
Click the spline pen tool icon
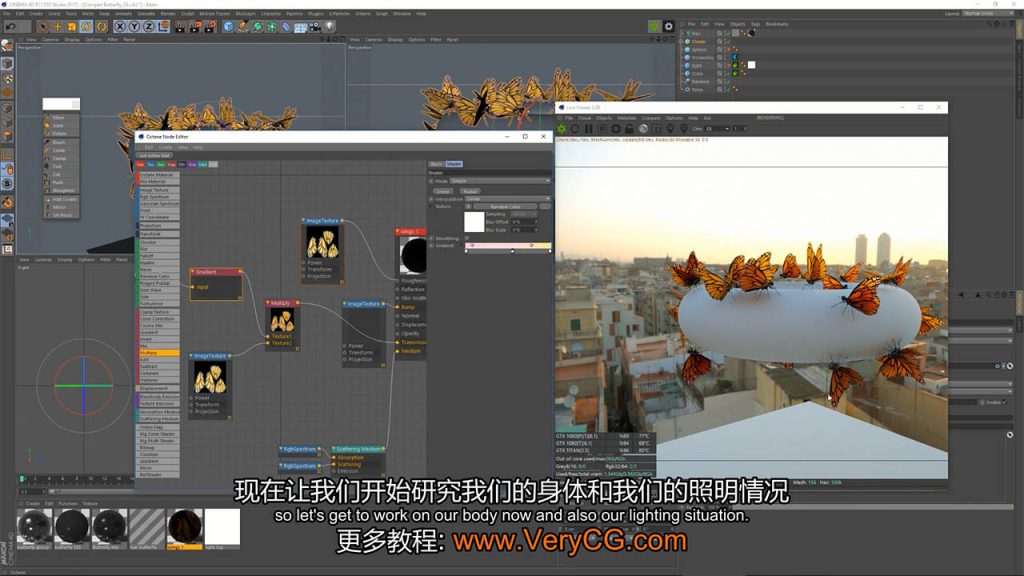(x=243, y=27)
